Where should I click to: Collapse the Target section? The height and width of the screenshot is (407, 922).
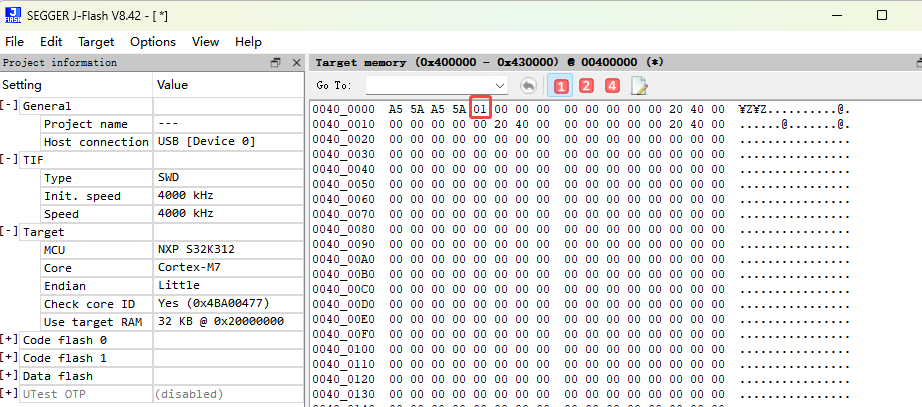point(9,232)
